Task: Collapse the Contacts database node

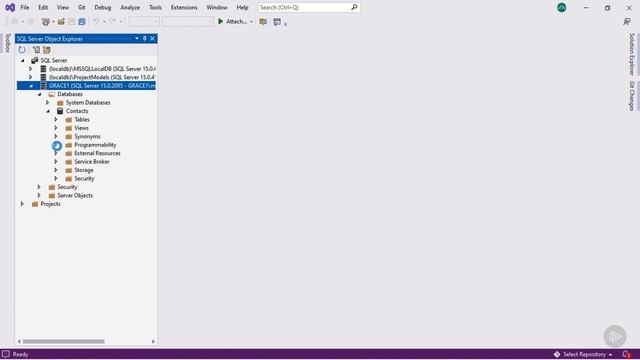Action: [x=48, y=111]
